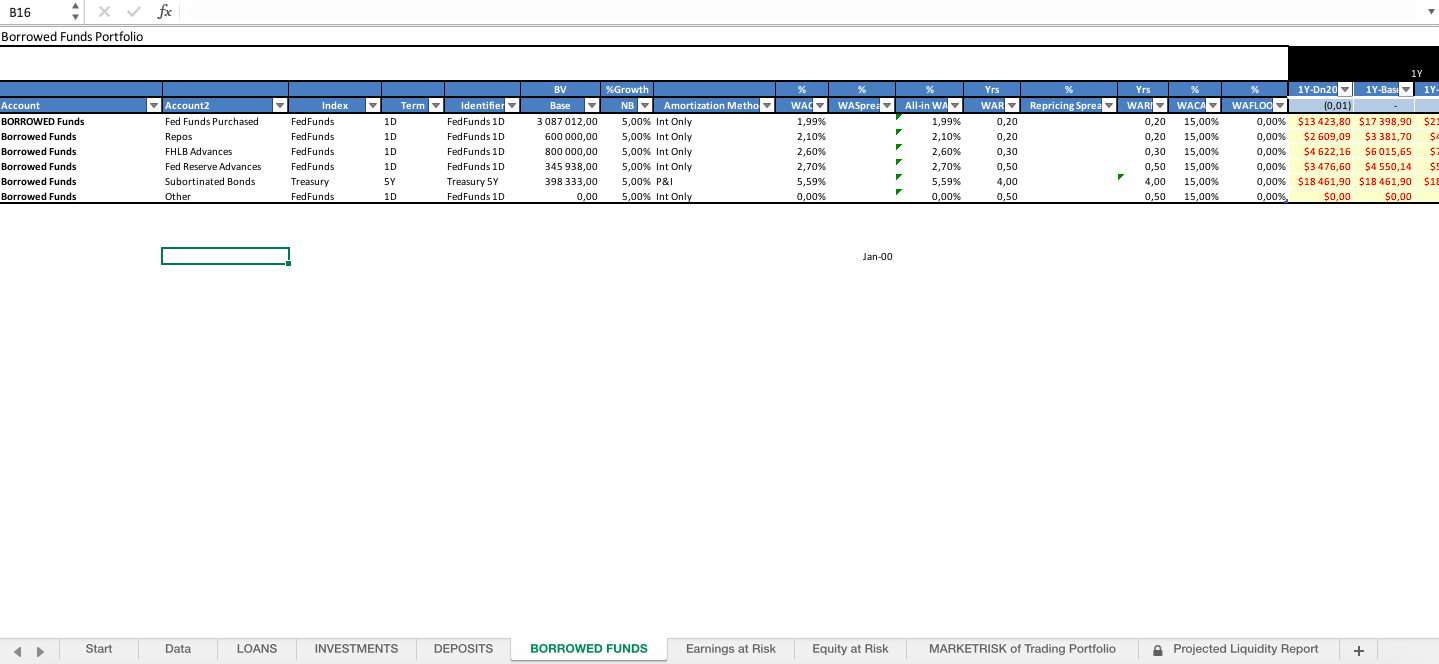
Task: Select the 345 938,00 base value
Action: pyautogui.click(x=561, y=167)
